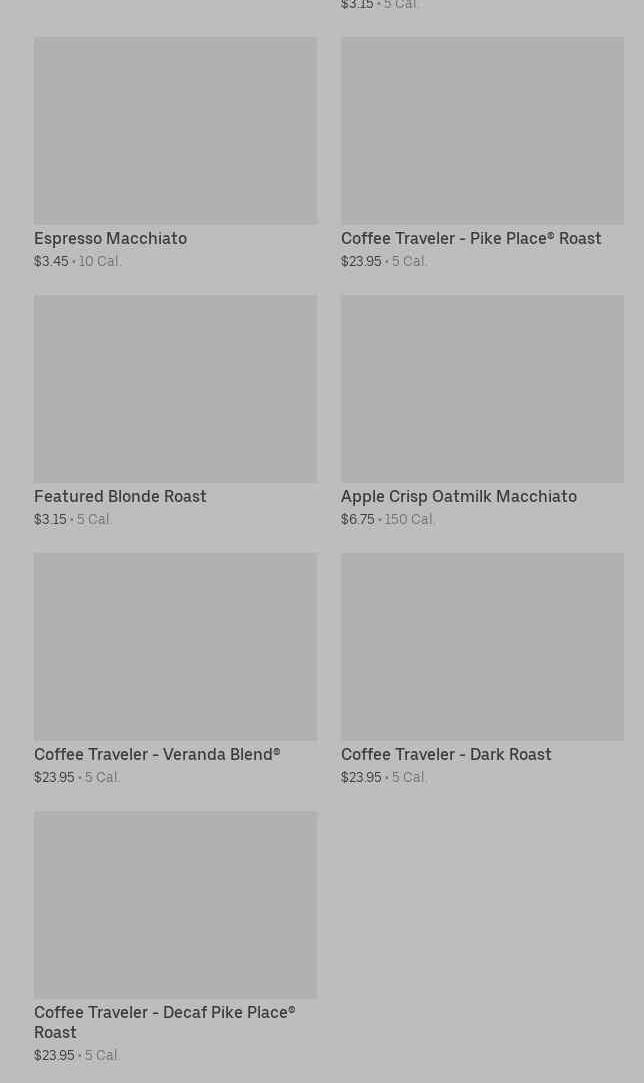Click the Featured Blonde Roast name
The image size is (644, 1083).
pos(120,497)
